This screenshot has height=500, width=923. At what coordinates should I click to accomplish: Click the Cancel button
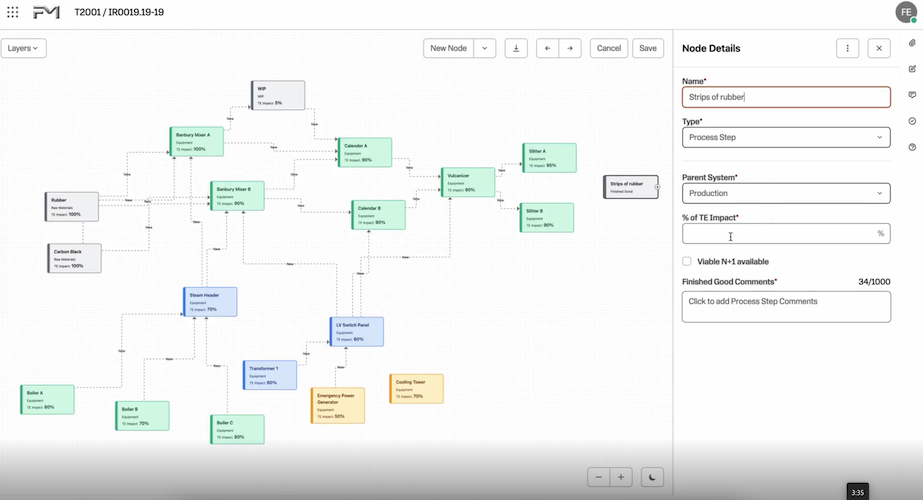coord(609,48)
